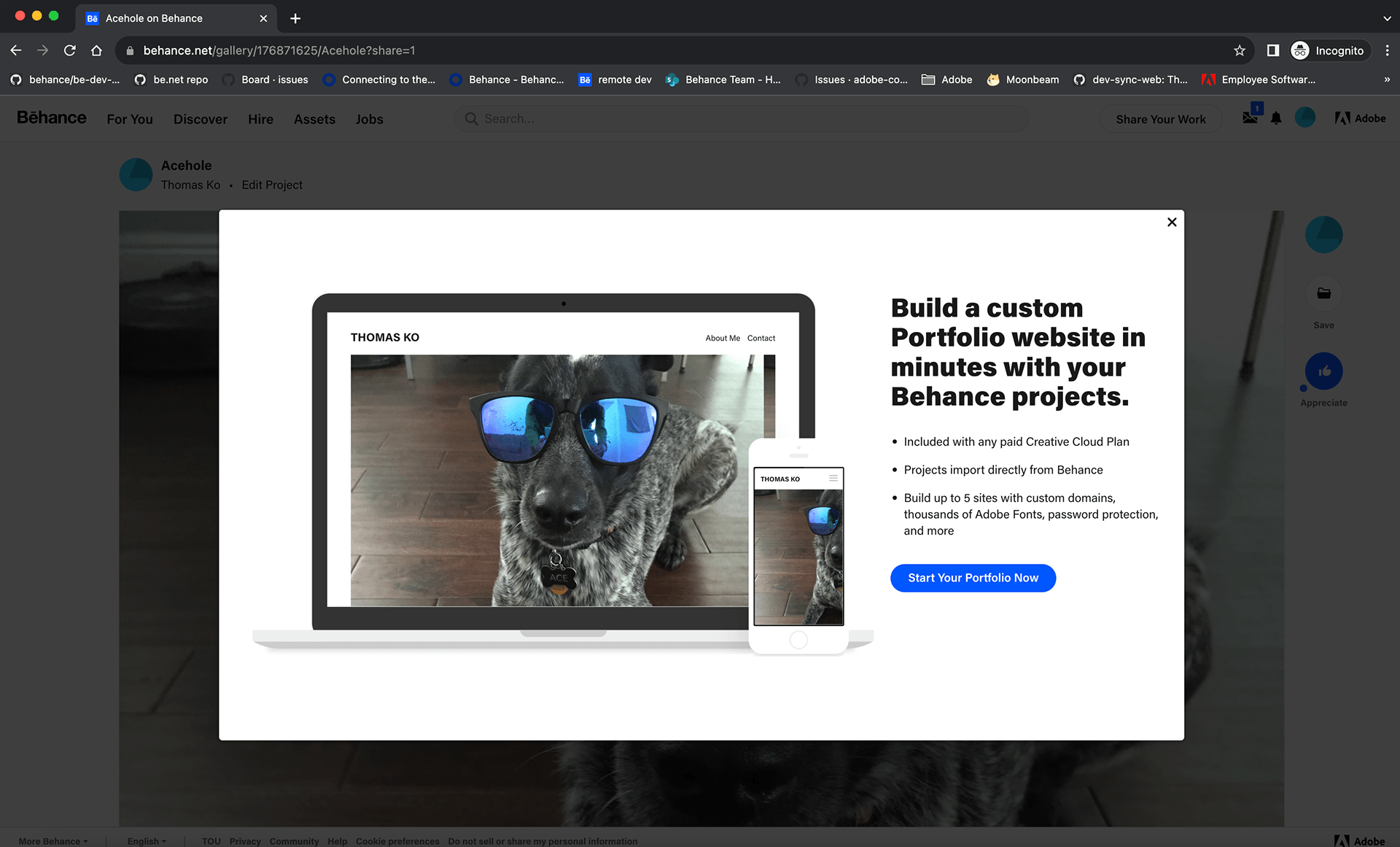Viewport: 1400px width, 847px height.
Task: Click Start Your Portfolio Now button
Action: tap(973, 578)
